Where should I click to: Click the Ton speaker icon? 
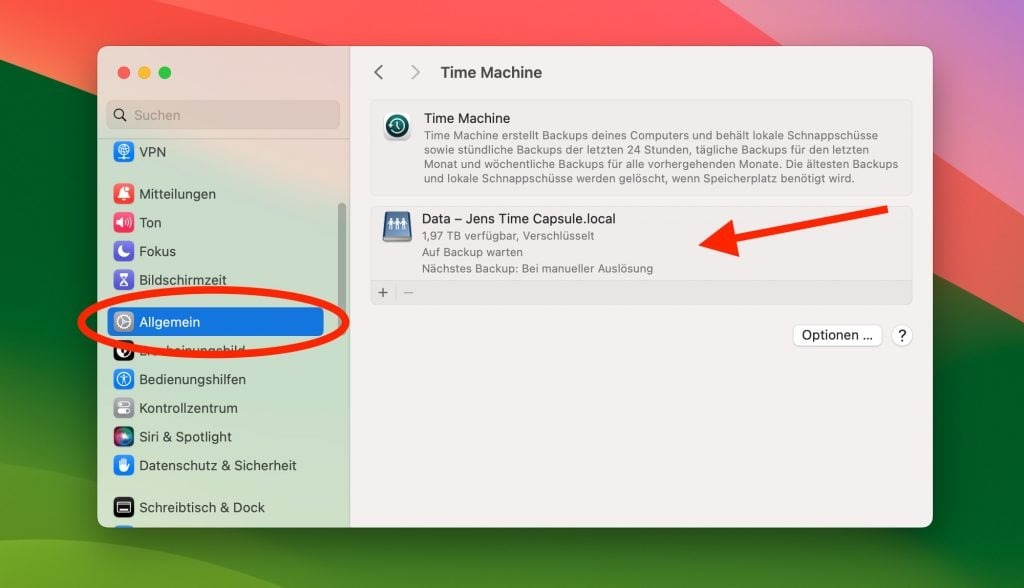[x=123, y=222]
